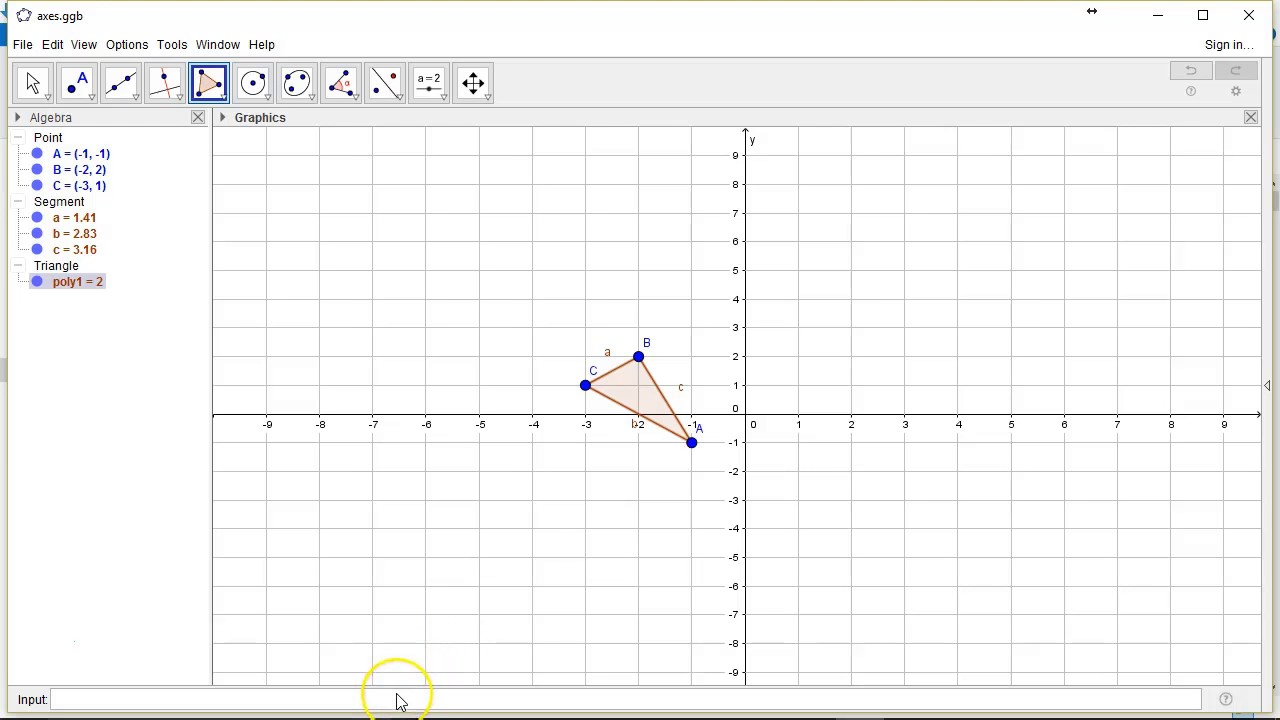Viewport: 1280px width, 720px height.
Task: Open the Angle tool dropdown arrow
Action: [x=356, y=98]
